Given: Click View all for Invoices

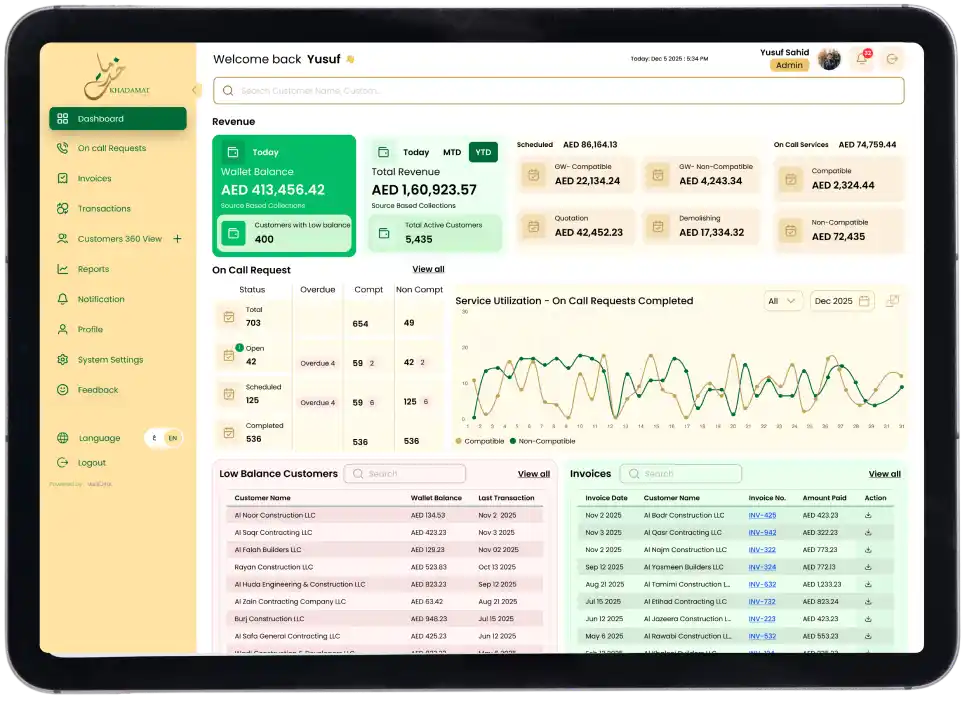Looking at the screenshot, I should [x=884, y=474].
